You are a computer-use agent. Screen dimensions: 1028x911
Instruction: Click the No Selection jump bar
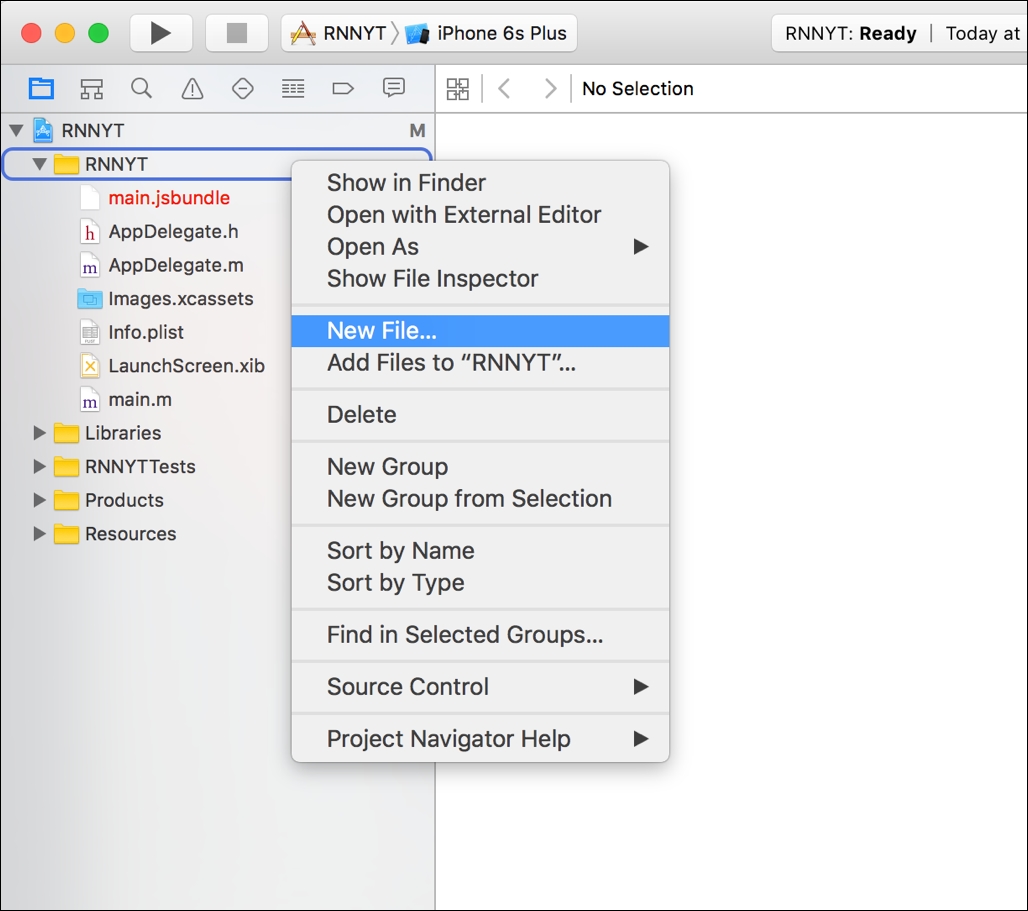pos(637,88)
